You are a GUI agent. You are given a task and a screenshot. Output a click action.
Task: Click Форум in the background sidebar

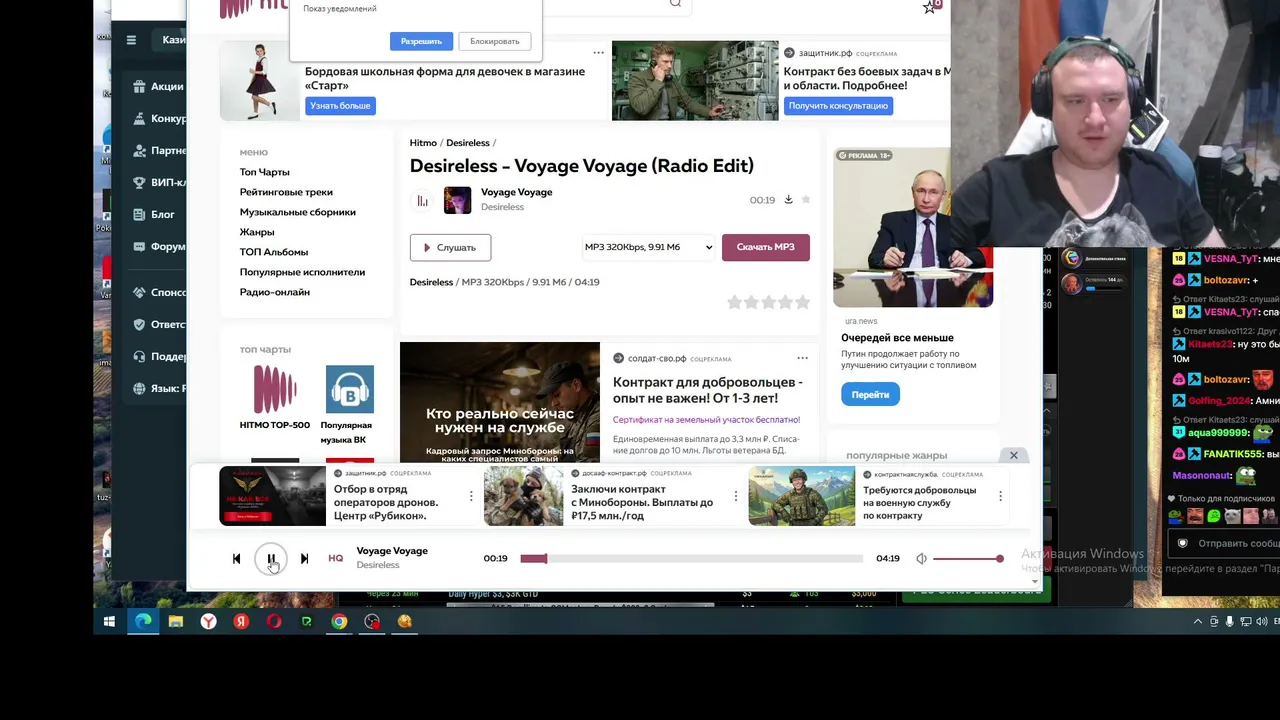click(x=160, y=246)
